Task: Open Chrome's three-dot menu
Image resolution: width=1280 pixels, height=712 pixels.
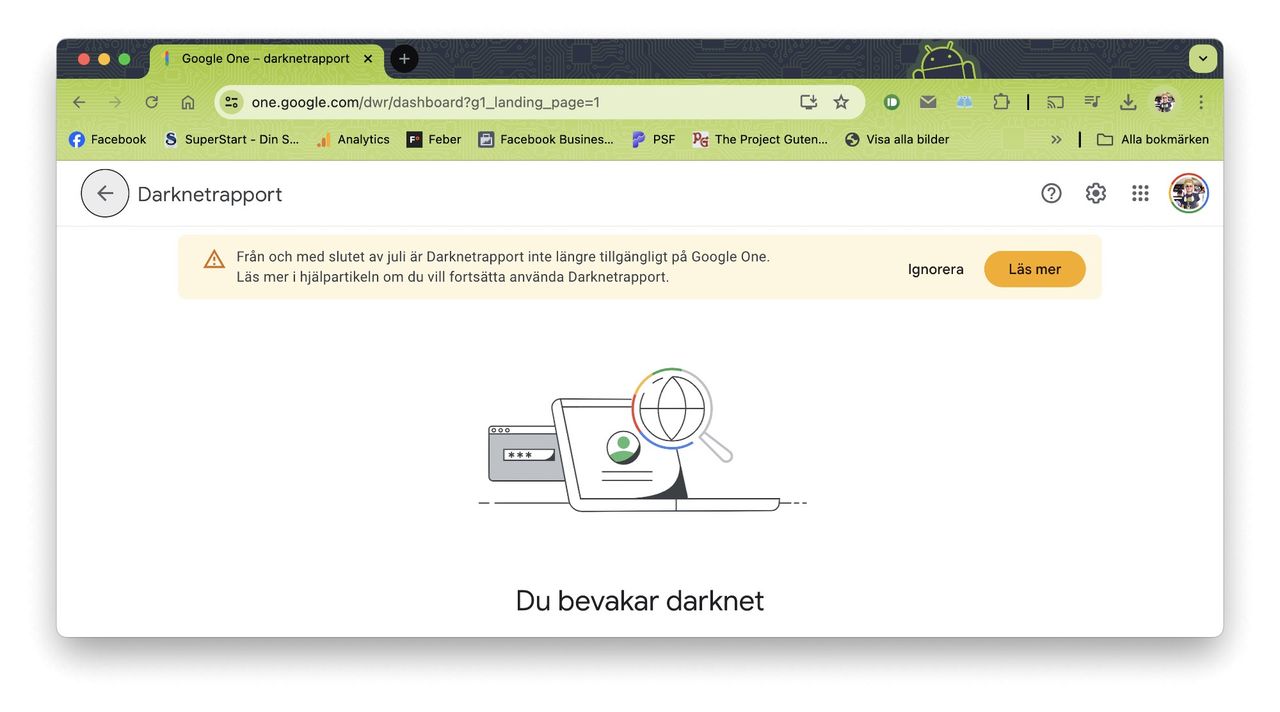Action: point(1200,101)
